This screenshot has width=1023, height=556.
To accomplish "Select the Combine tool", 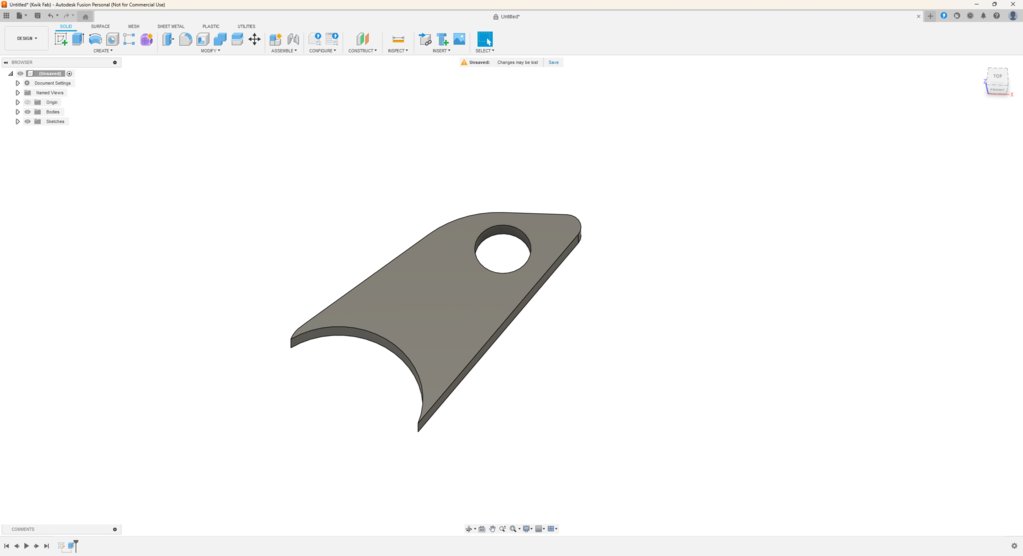I will pyautogui.click(x=220, y=39).
